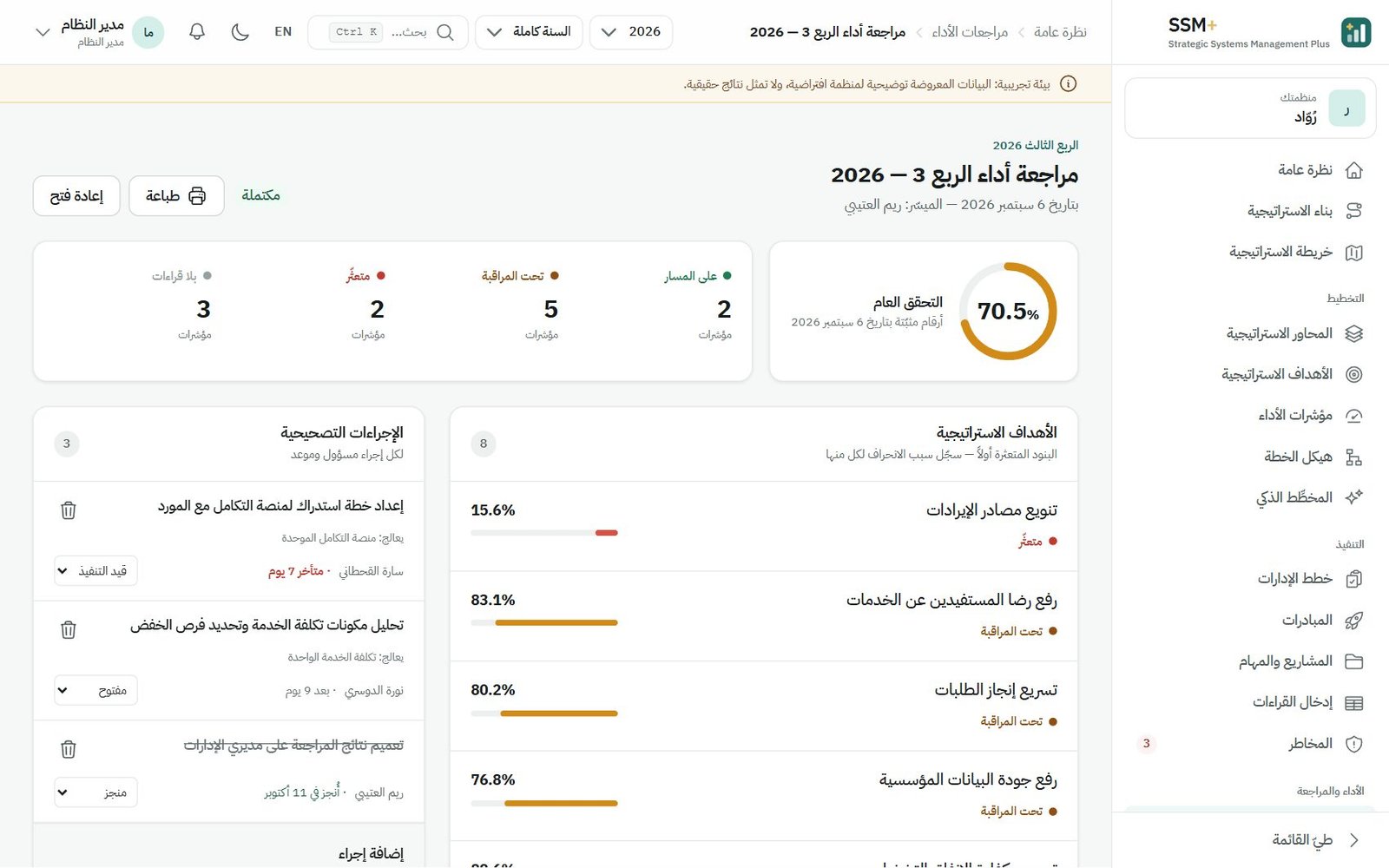Open السنة كاملة period dropdown
1389x868 pixels.
(529, 32)
